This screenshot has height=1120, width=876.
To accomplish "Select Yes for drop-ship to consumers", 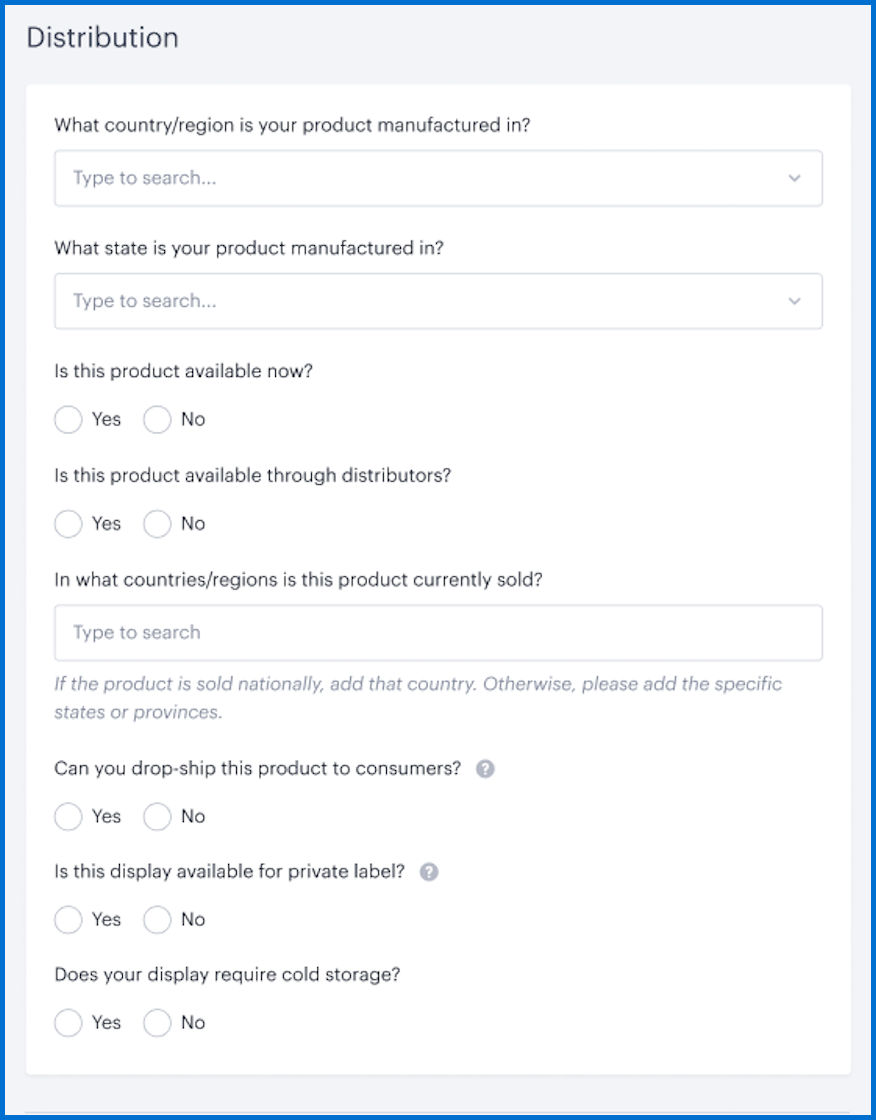I will click(68, 816).
